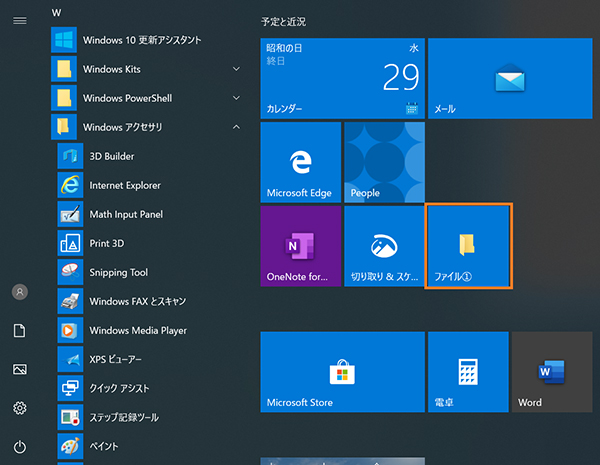The height and width of the screenshot is (465, 600).
Task: Open the People tile
Action: (x=385, y=162)
